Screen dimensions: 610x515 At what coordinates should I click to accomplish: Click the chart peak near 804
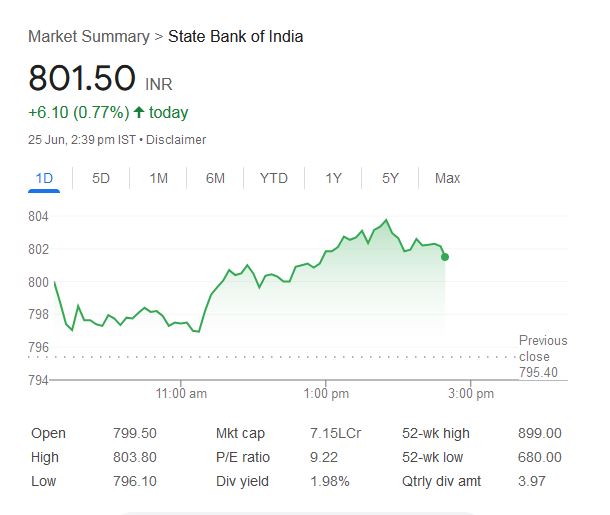(386, 220)
